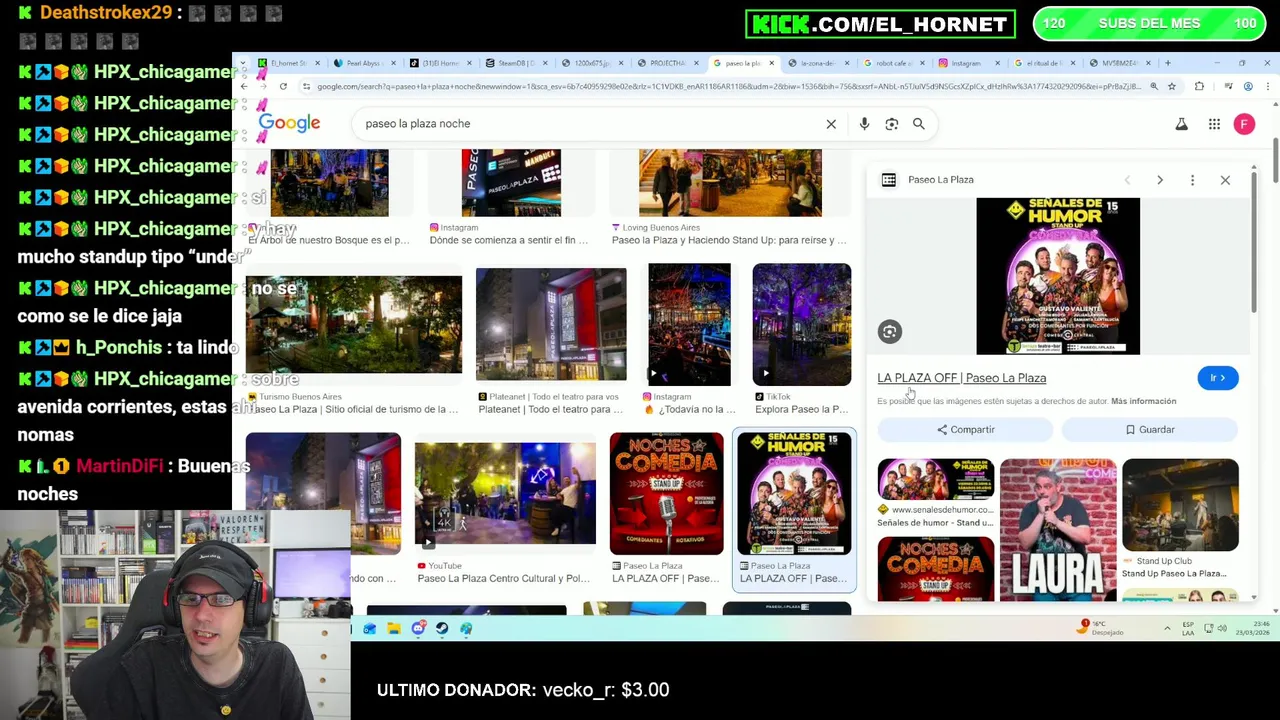Switch to SteamDB tab

click(x=514, y=63)
